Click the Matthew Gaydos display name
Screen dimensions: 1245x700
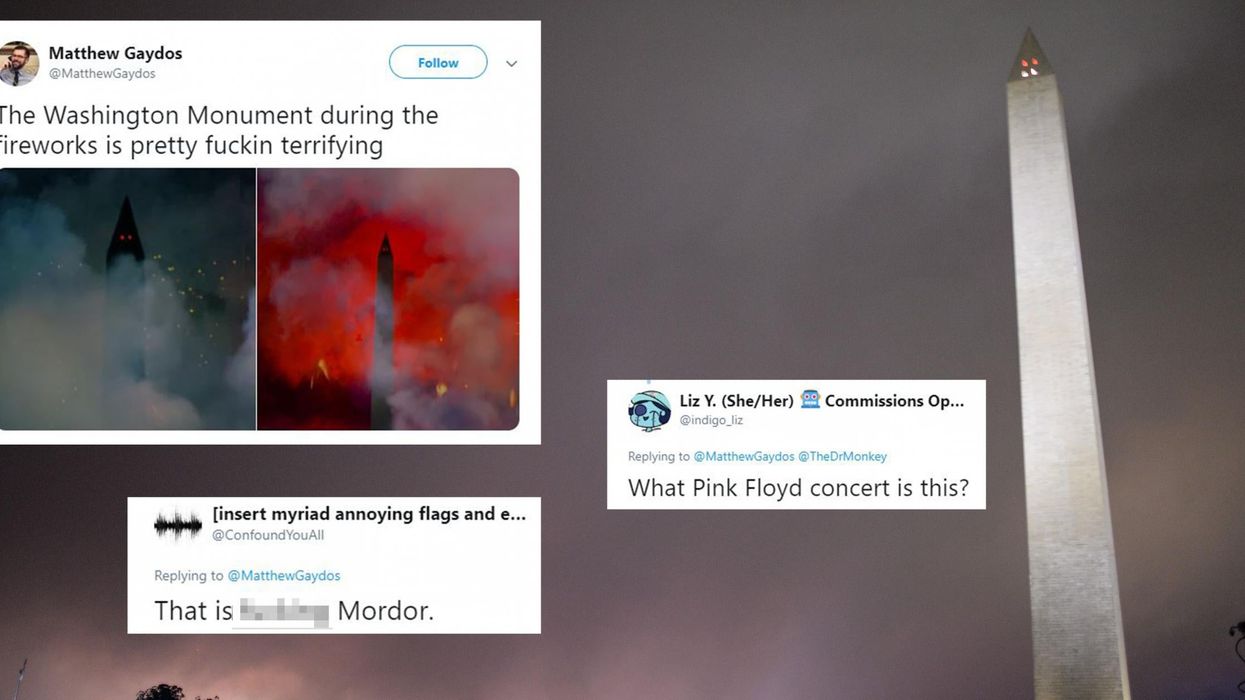115,53
